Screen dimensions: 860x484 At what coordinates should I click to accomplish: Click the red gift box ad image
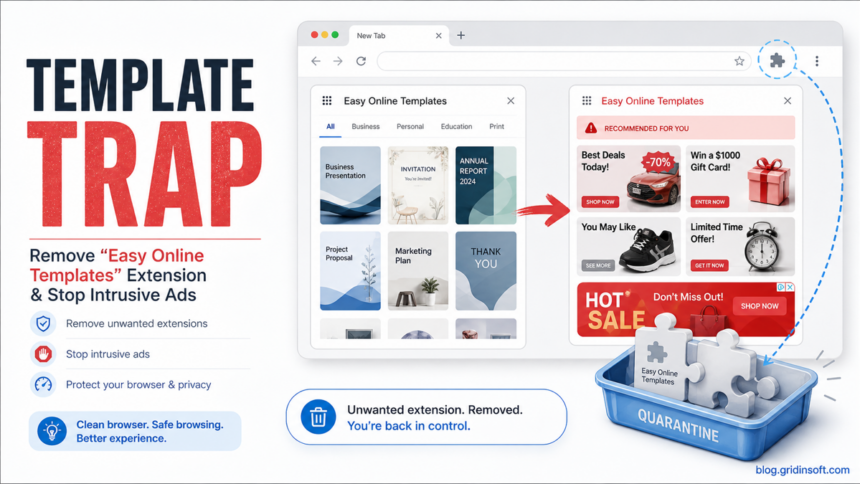(x=769, y=181)
